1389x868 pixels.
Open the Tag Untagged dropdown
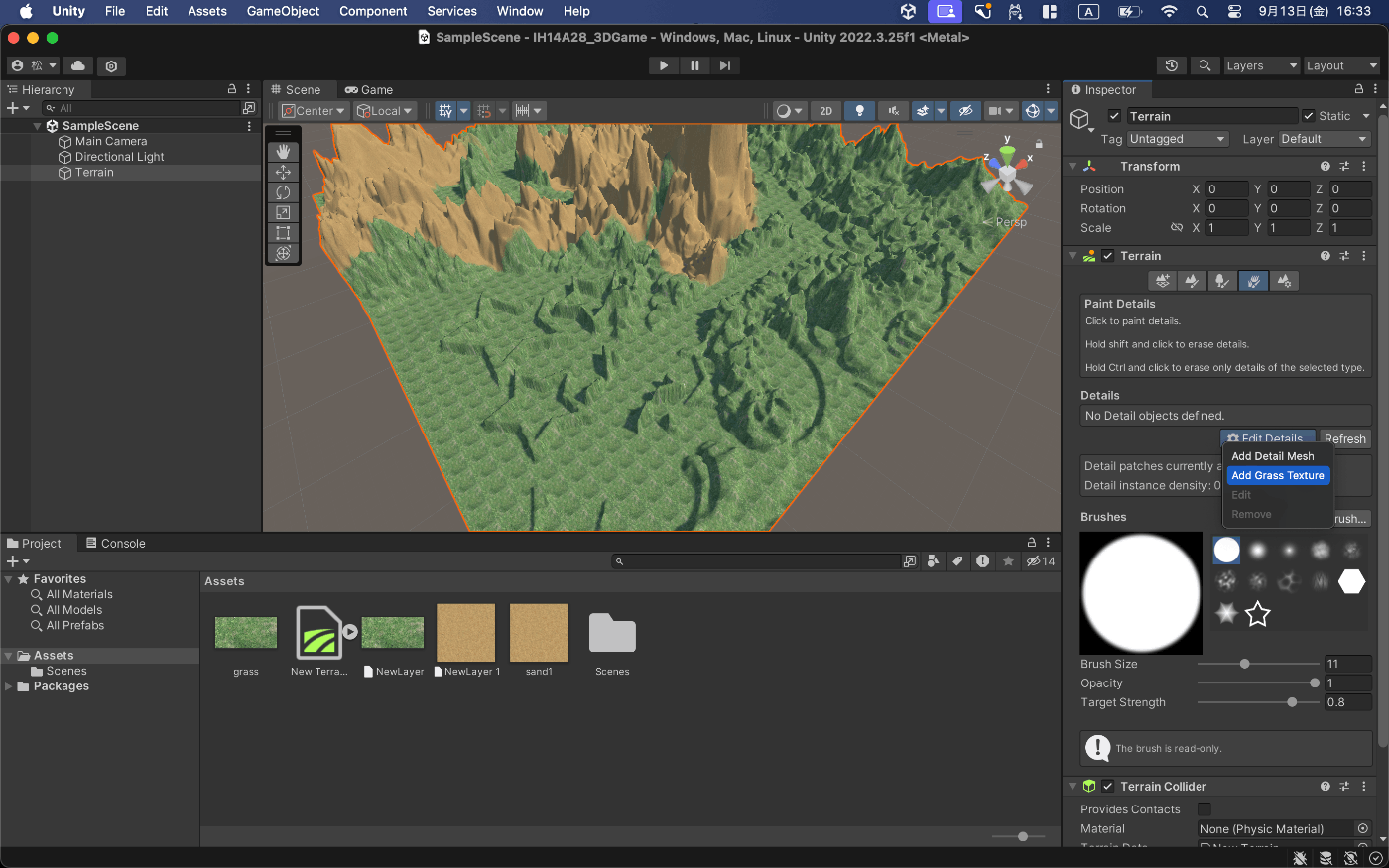pos(1179,139)
